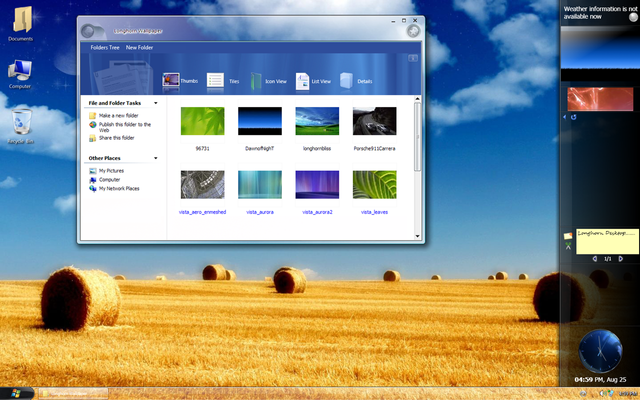This screenshot has height=400, width=640.
Task: Click the round orb at title bar right
Action: click(x=413, y=31)
